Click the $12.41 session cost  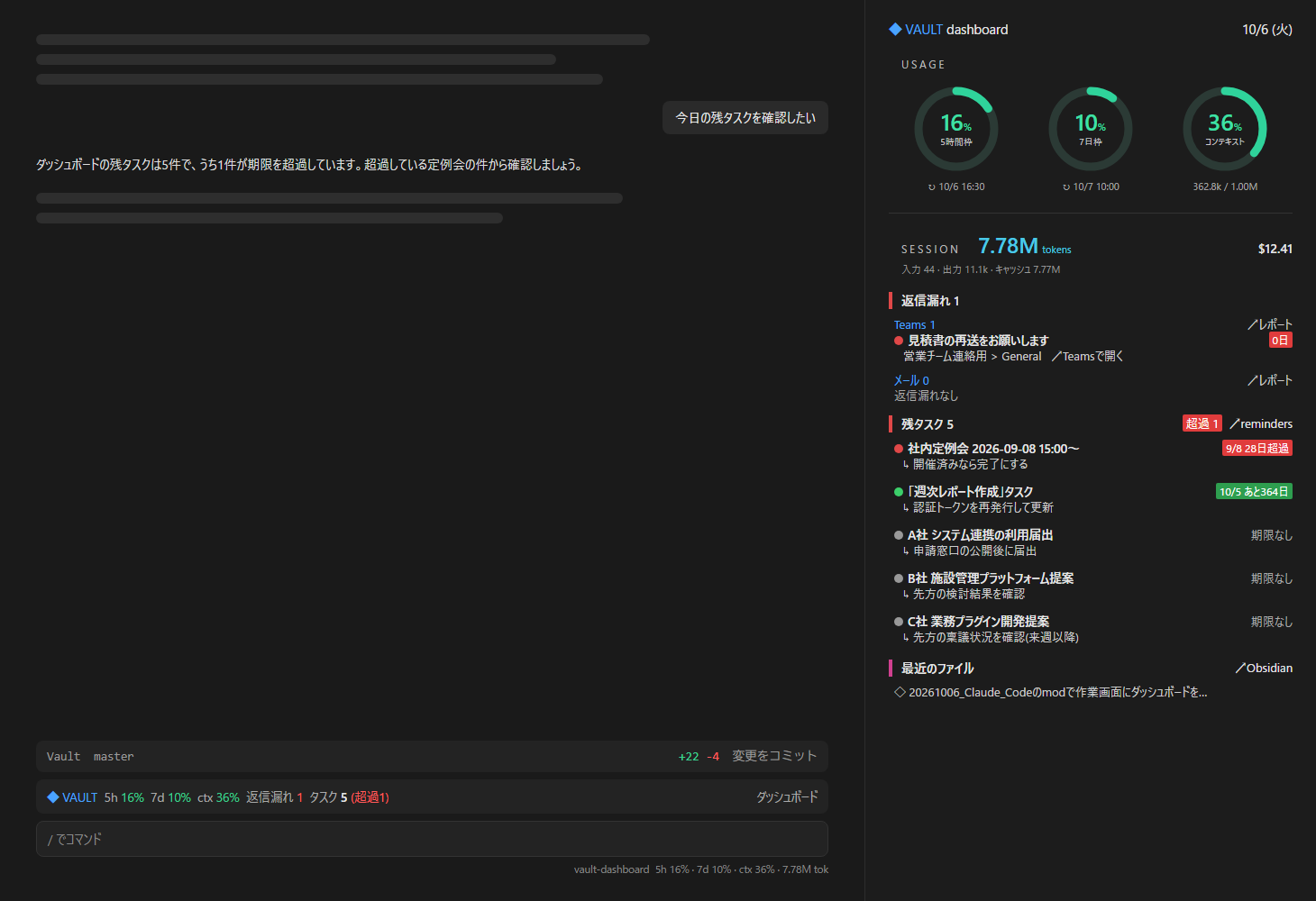[1275, 249]
